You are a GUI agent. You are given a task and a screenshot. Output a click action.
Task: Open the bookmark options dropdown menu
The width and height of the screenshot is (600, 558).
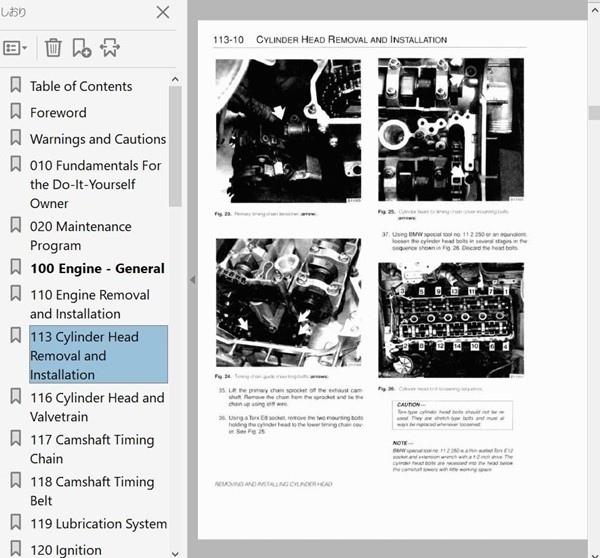(x=15, y=48)
